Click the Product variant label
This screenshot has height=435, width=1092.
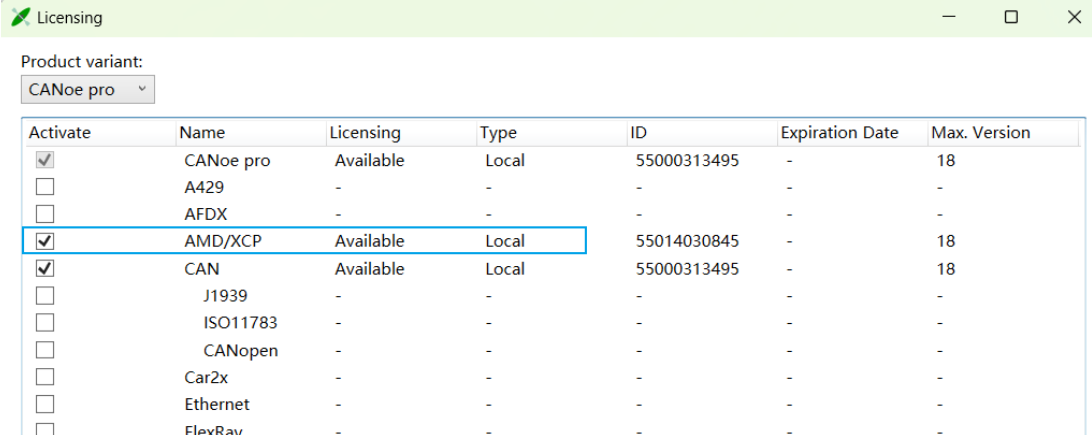[81, 61]
